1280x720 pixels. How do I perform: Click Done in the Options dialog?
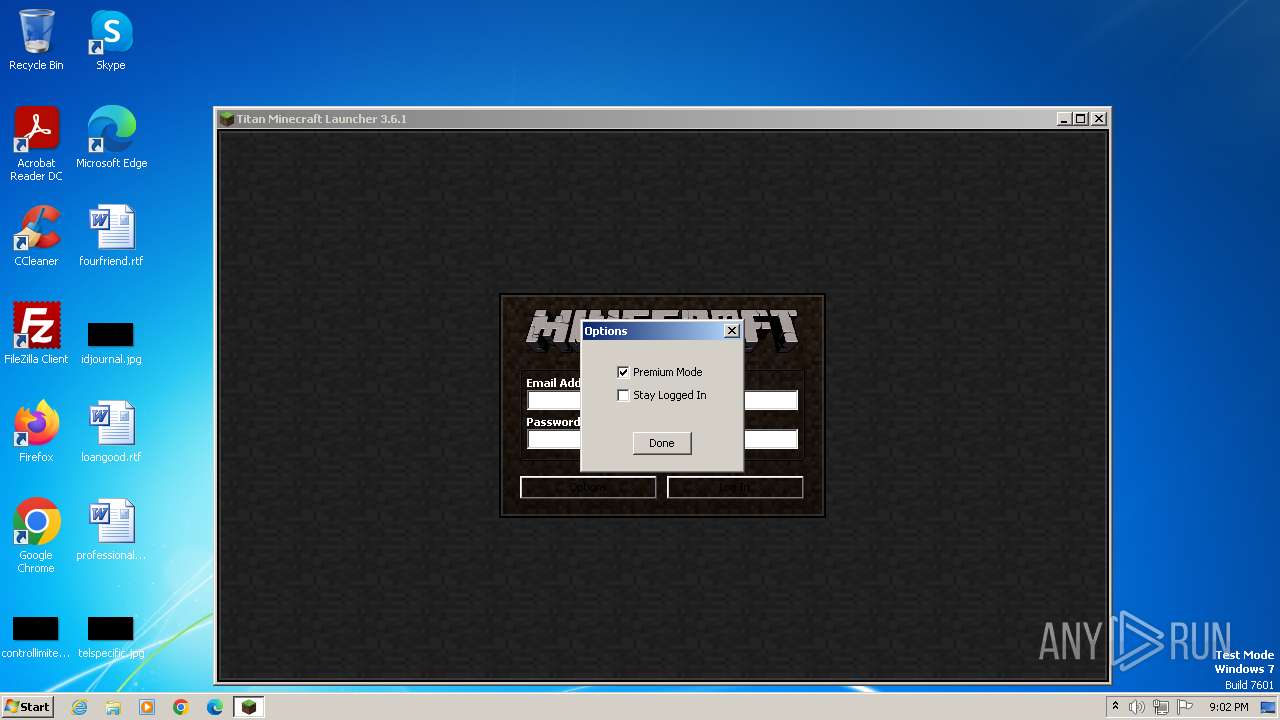[662, 443]
